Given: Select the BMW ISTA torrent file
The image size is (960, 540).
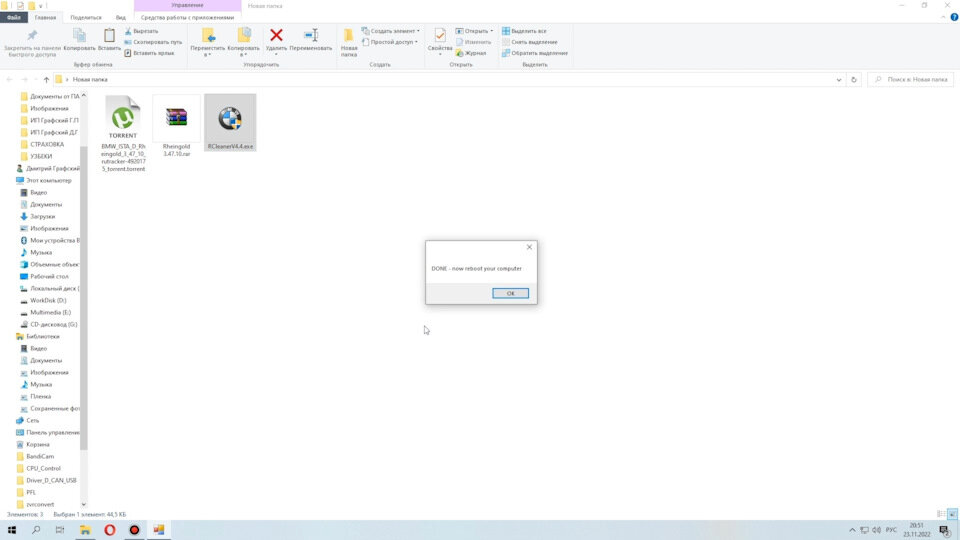Looking at the screenshot, I should click(x=123, y=133).
